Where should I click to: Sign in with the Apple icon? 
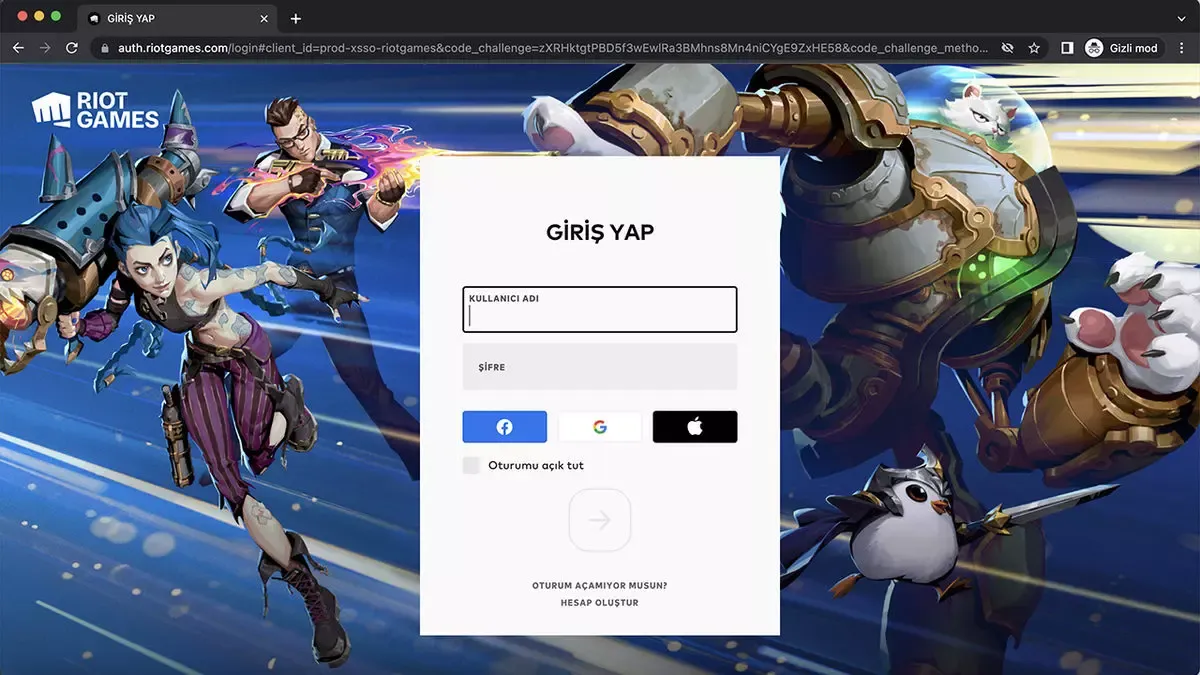pyautogui.click(x=694, y=426)
